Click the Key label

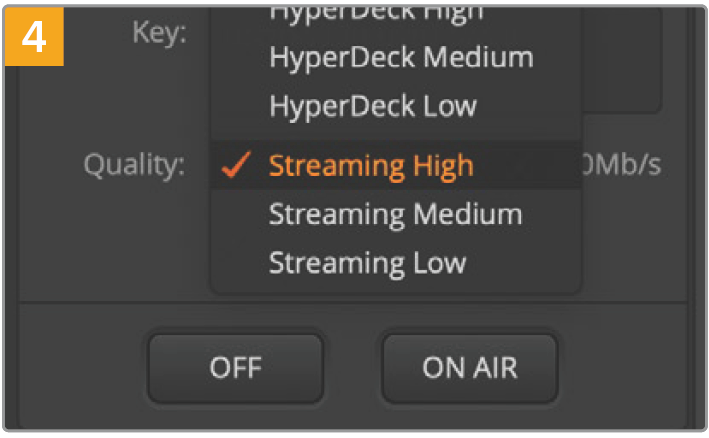coord(160,34)
